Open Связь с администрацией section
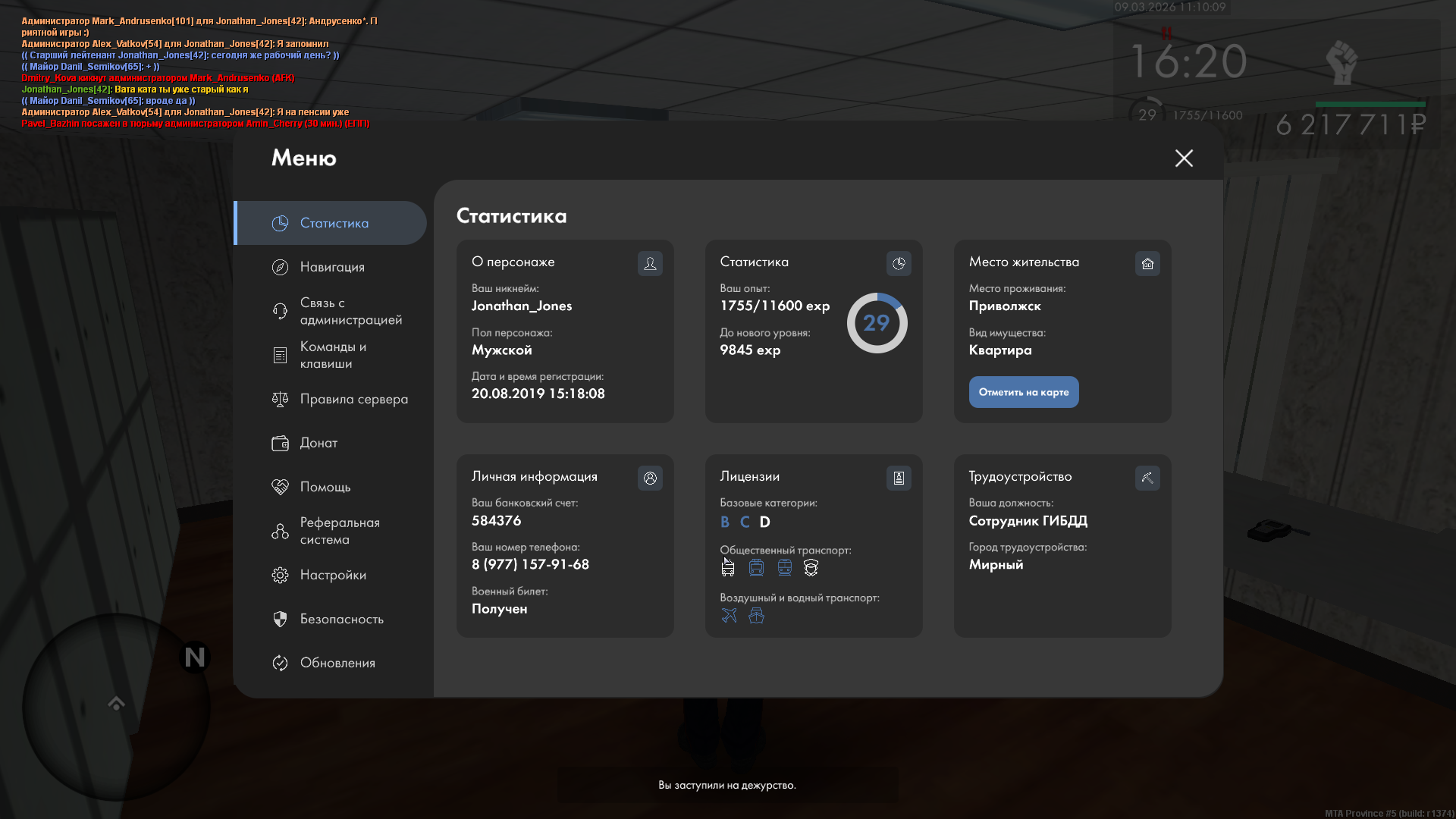The height and width of the screenshot is (819, 1456). [x=350, y=311]
